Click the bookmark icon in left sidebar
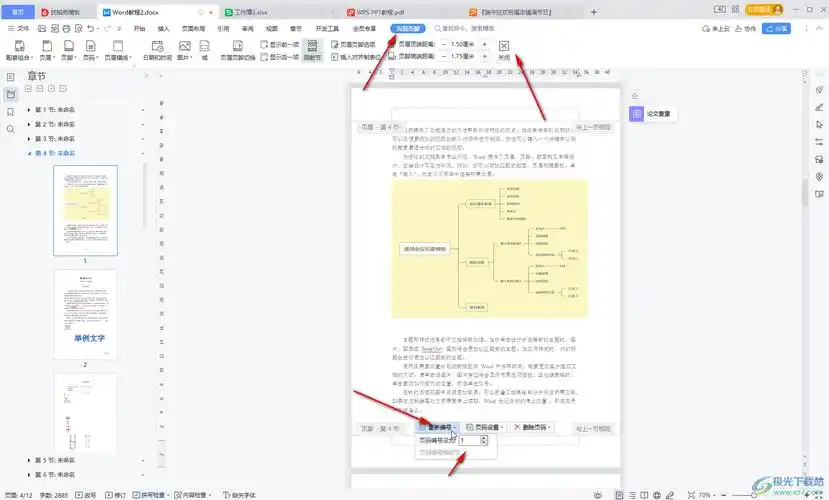Screen dimensions: 829x500 tap(11, 112)
